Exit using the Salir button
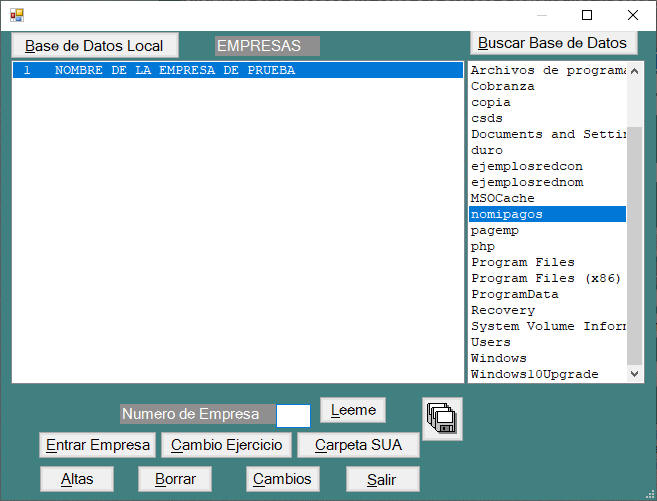This screenshot has height=501, width=657. (382, 479)
